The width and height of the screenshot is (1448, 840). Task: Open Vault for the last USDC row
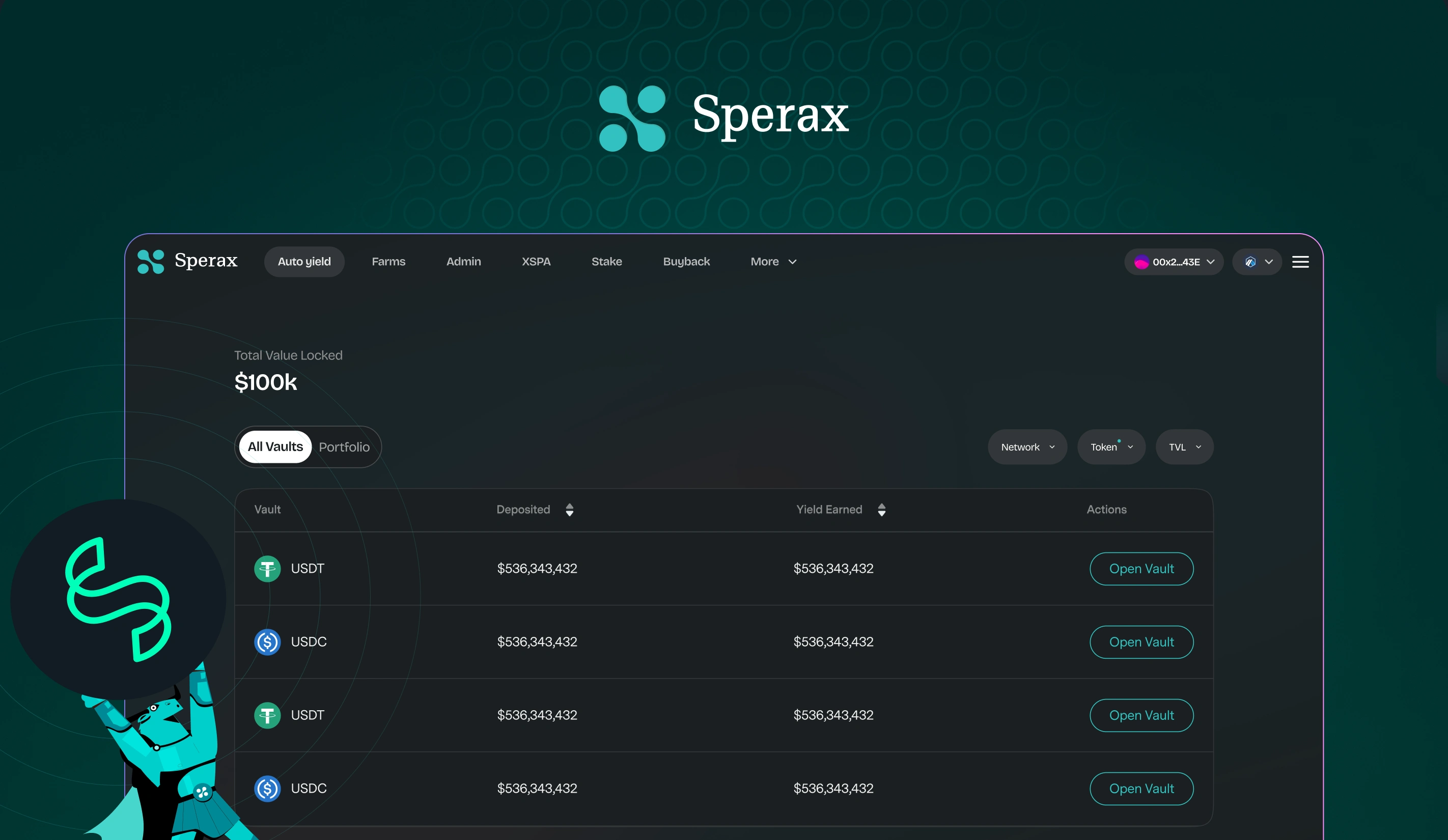pos(1140,788)
